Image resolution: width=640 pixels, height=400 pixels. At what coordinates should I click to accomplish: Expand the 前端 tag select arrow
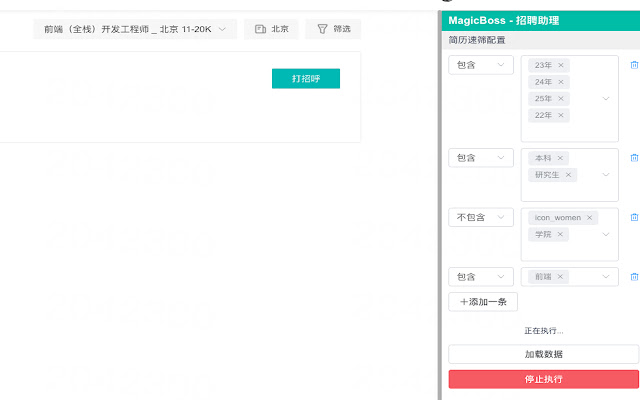(606, 277)
